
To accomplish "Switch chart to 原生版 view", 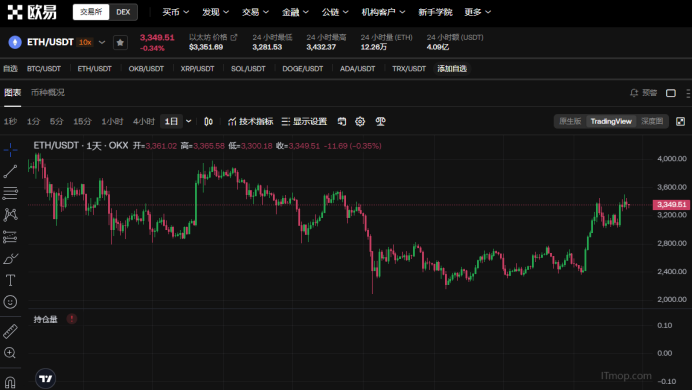I will [x=570, y=121].
